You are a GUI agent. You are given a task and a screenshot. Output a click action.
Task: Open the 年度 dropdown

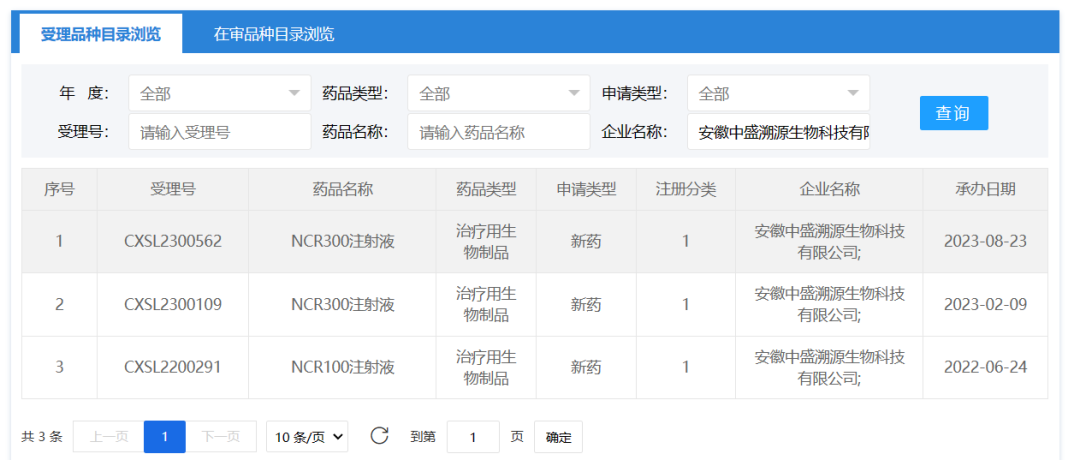coord(219,93)
